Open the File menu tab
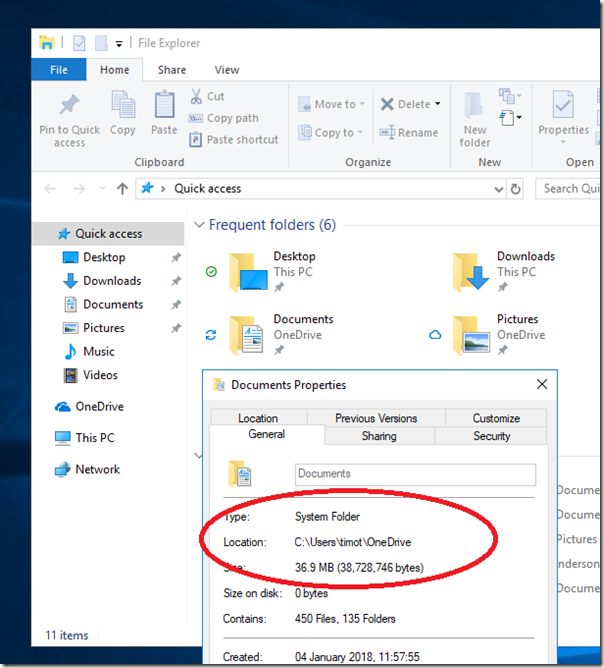The image size is (604, 668). (59, 70)
